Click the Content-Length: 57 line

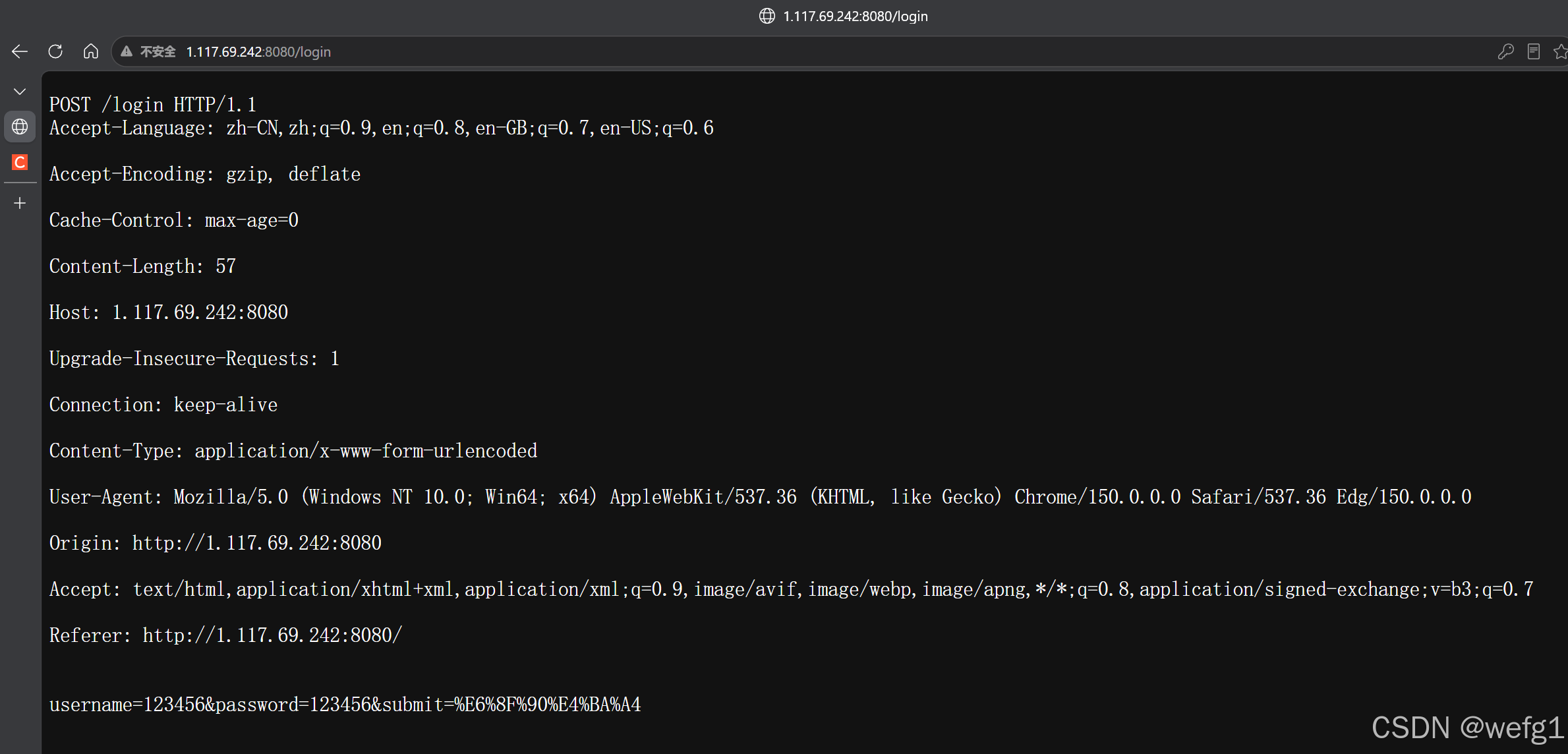click(142, 266)
